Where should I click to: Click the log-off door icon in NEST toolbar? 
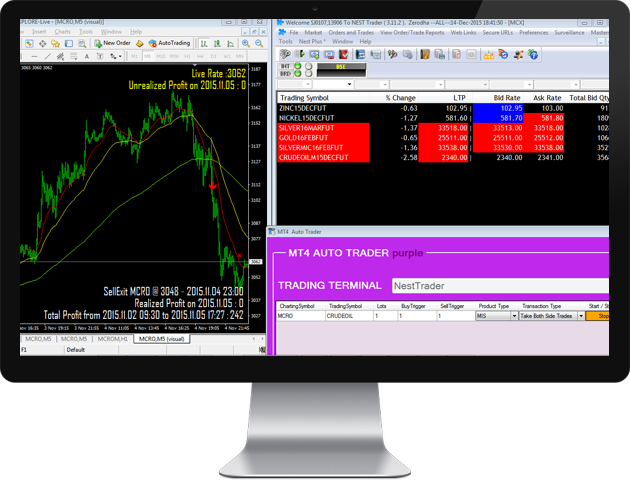(x=299, y=54)
